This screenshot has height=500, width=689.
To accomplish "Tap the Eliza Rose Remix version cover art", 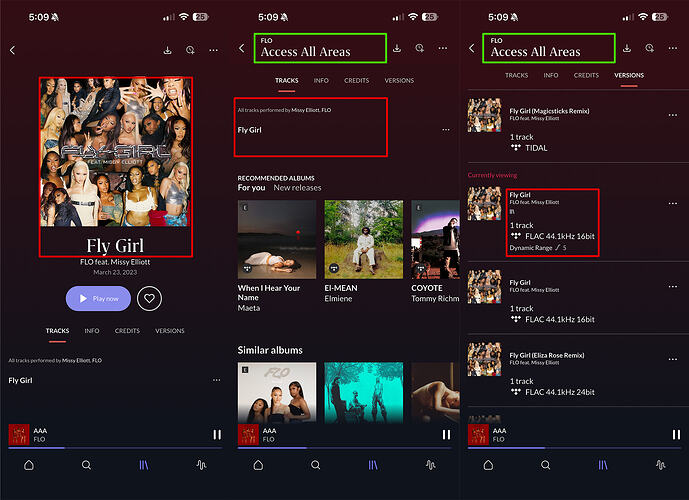I will (x=484, y=359).
